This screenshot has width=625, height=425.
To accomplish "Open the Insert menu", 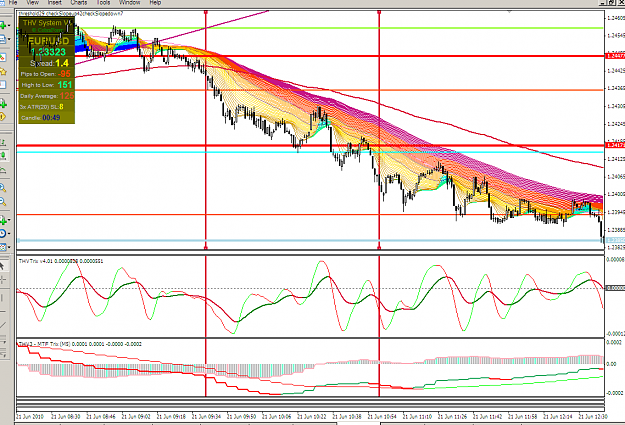I will click(x=55, y=2).
